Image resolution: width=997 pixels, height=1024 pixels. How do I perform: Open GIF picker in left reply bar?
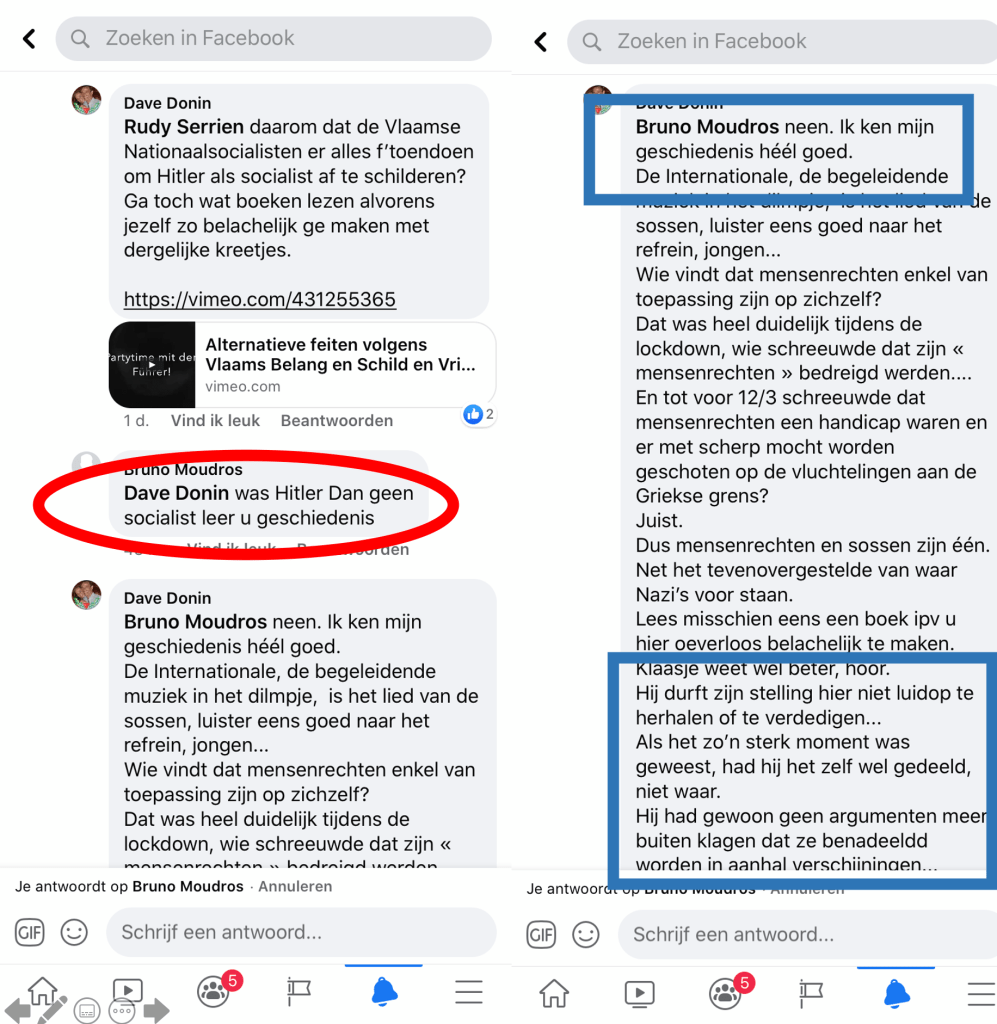pos(30,932)
